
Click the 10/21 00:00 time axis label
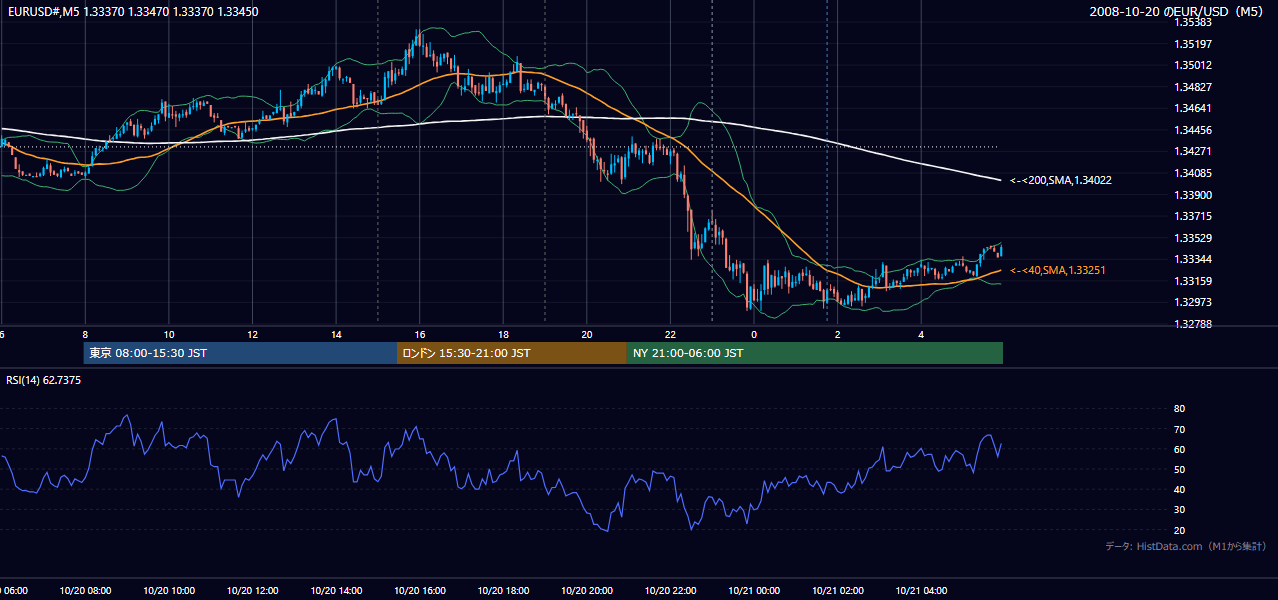point(754,591)
